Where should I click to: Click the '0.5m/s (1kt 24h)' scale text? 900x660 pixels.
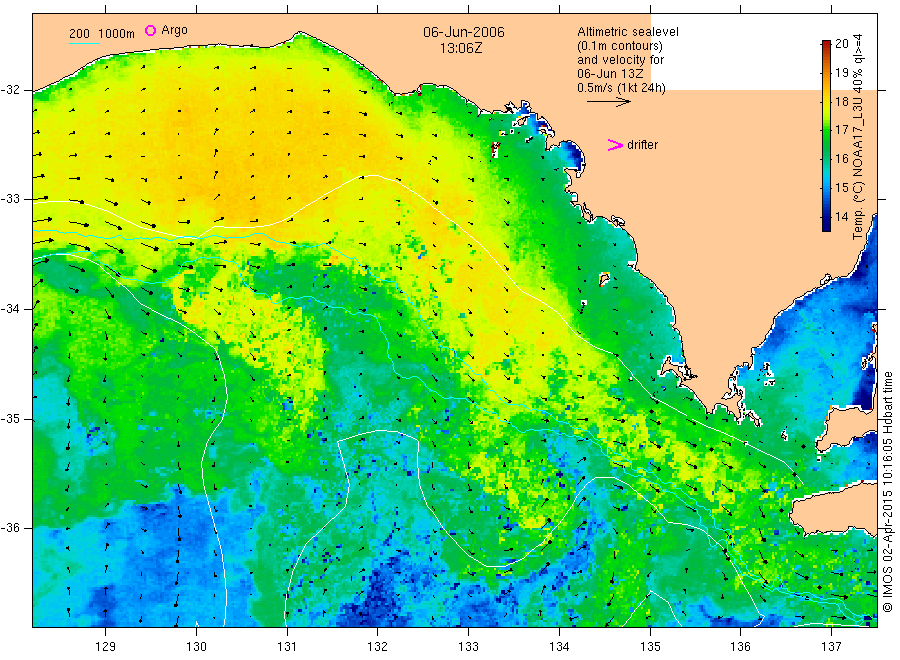tap(622, 88)
